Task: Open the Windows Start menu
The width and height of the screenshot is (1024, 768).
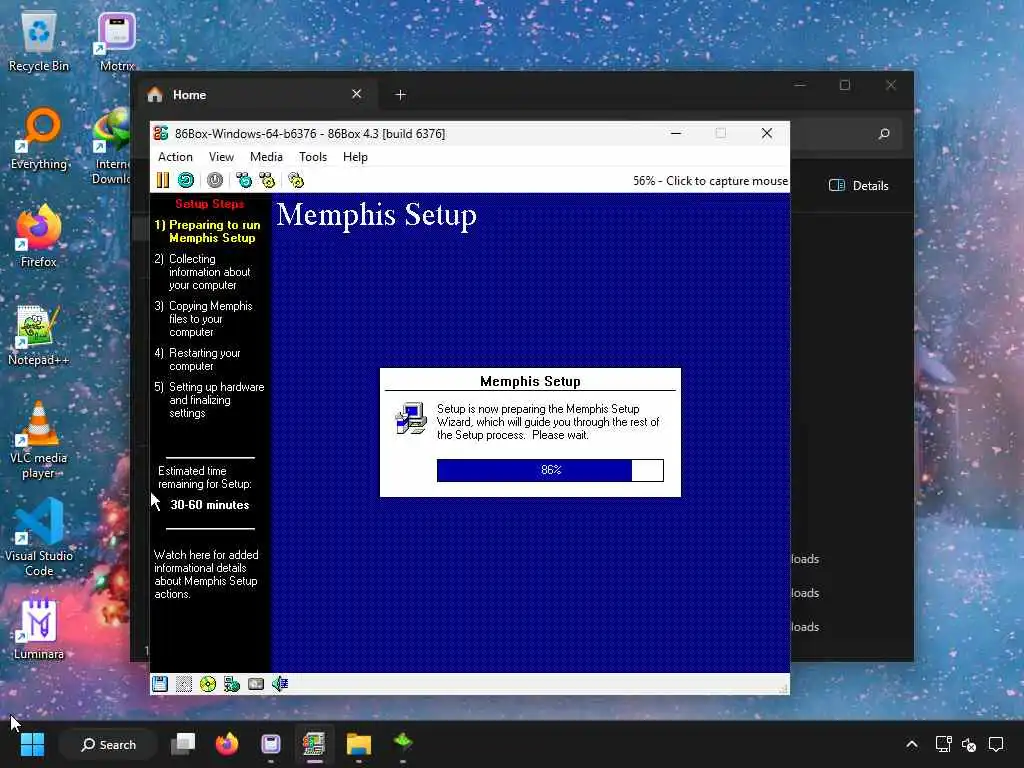Action: [x=32, y=744]
